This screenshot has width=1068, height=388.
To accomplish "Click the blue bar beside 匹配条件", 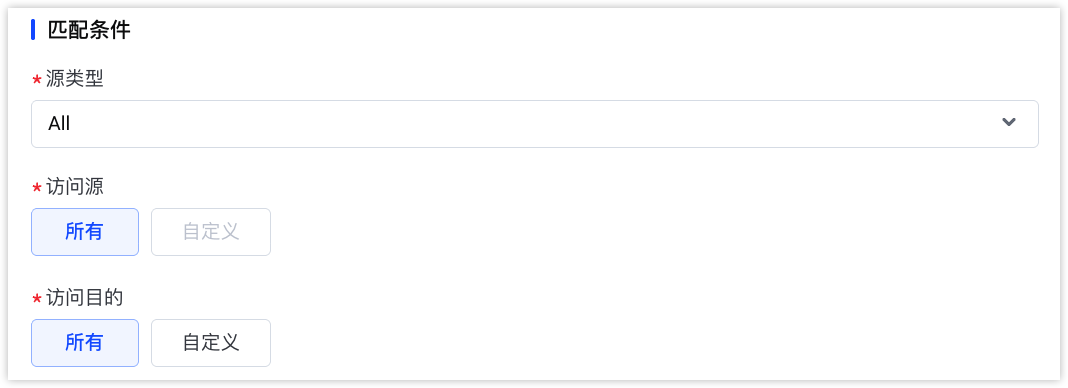I will [33, 30].
